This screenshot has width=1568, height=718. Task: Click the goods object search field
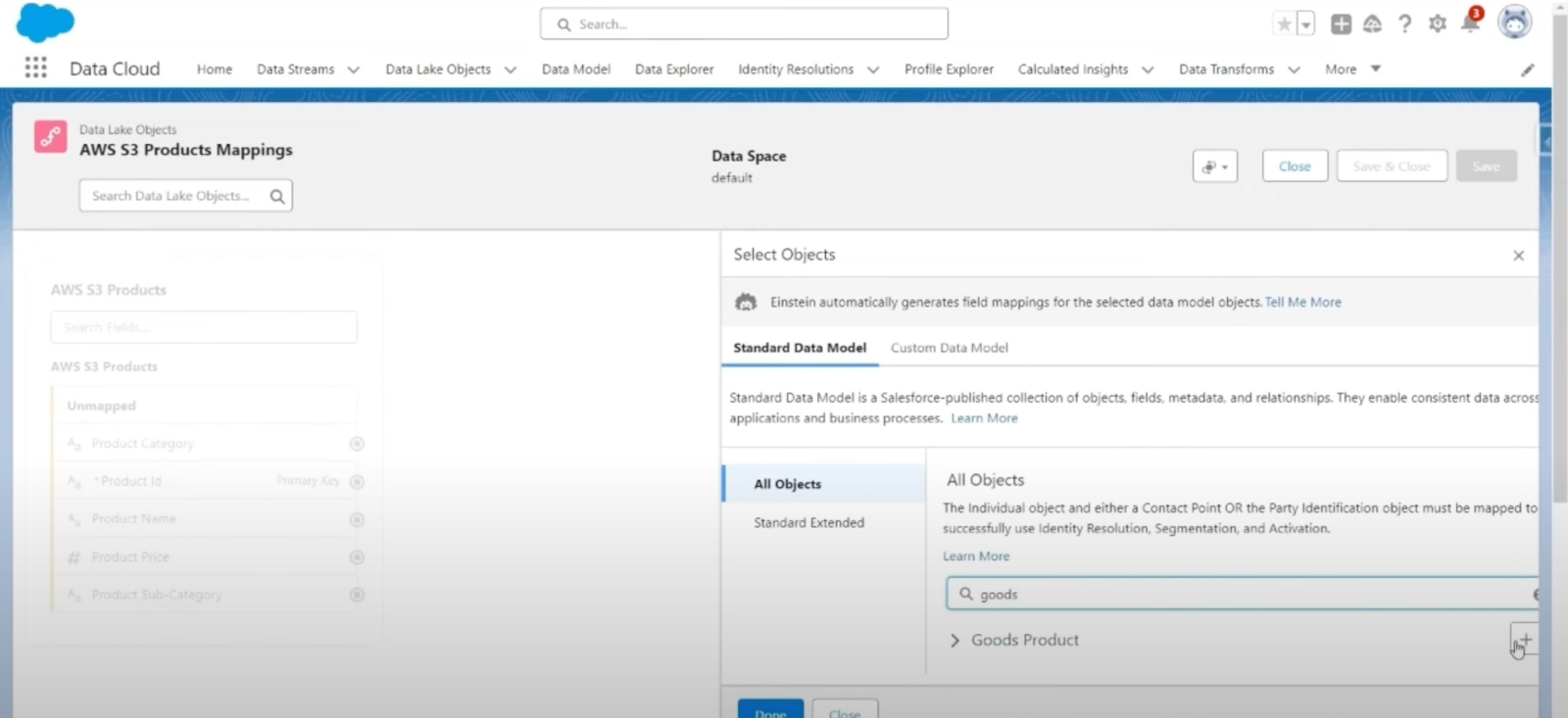[x=1242, y=594]
